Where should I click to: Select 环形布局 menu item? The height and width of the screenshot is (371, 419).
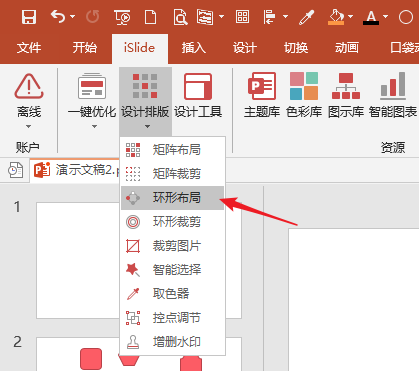172,198
